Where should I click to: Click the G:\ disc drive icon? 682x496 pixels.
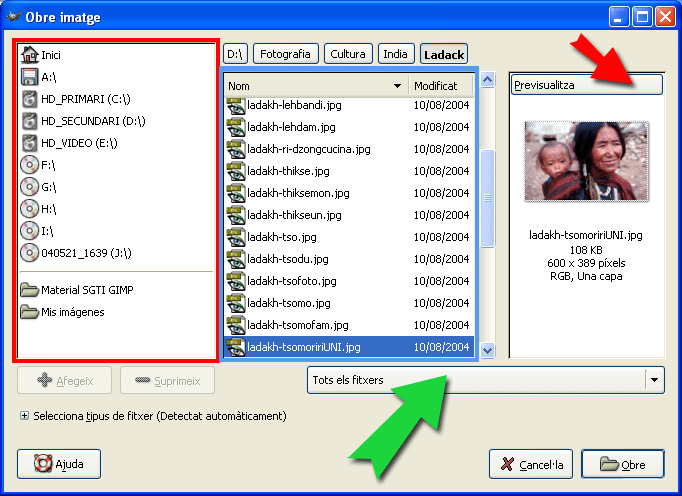click(x=30, y=187)
